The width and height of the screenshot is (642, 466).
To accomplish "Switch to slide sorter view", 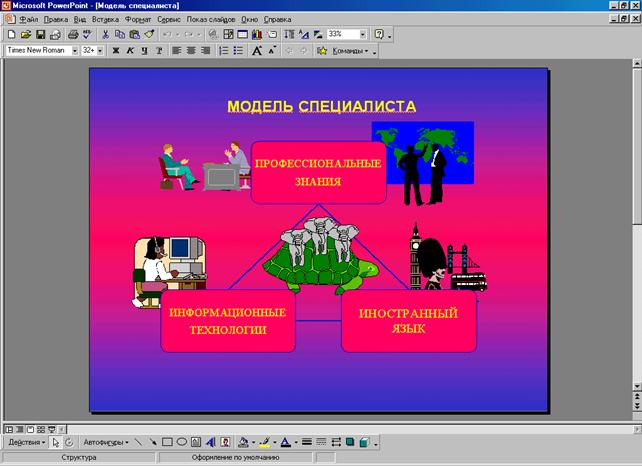I will pos(41,430).
